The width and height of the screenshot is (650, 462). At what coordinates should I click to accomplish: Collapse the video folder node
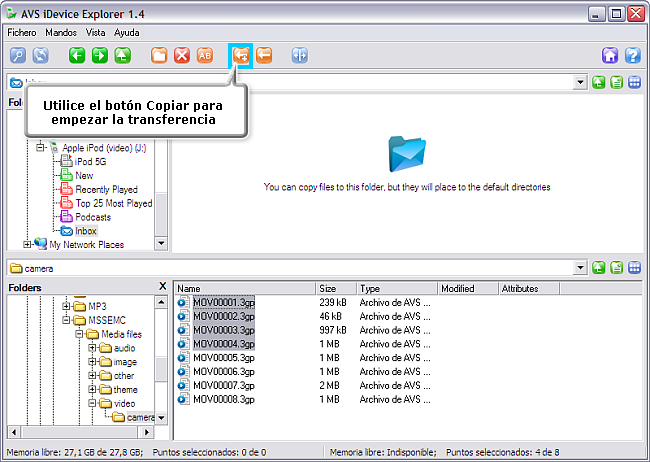(92, 403)
